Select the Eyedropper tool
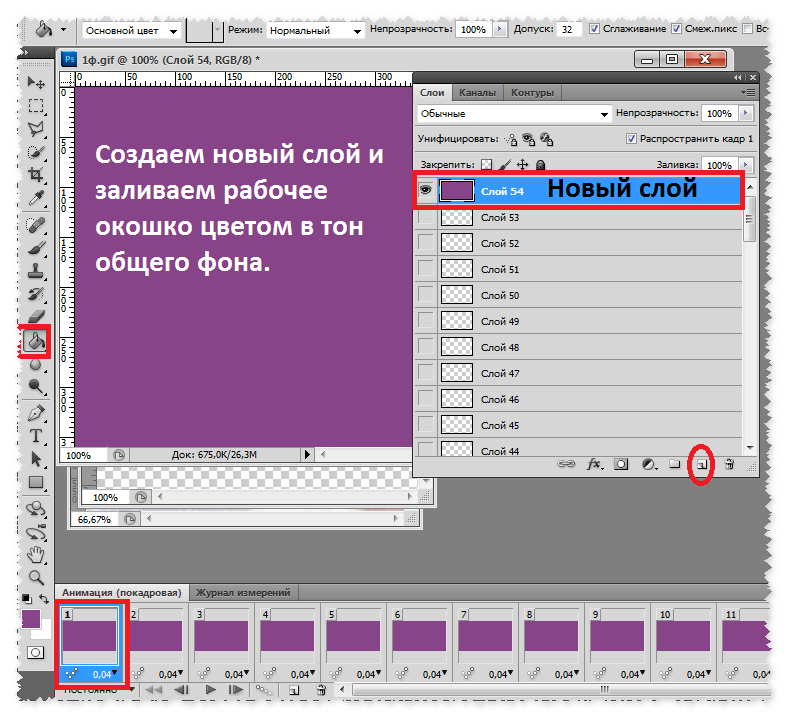The height and width of the screenshot is (720, 788). coord(36,198)
